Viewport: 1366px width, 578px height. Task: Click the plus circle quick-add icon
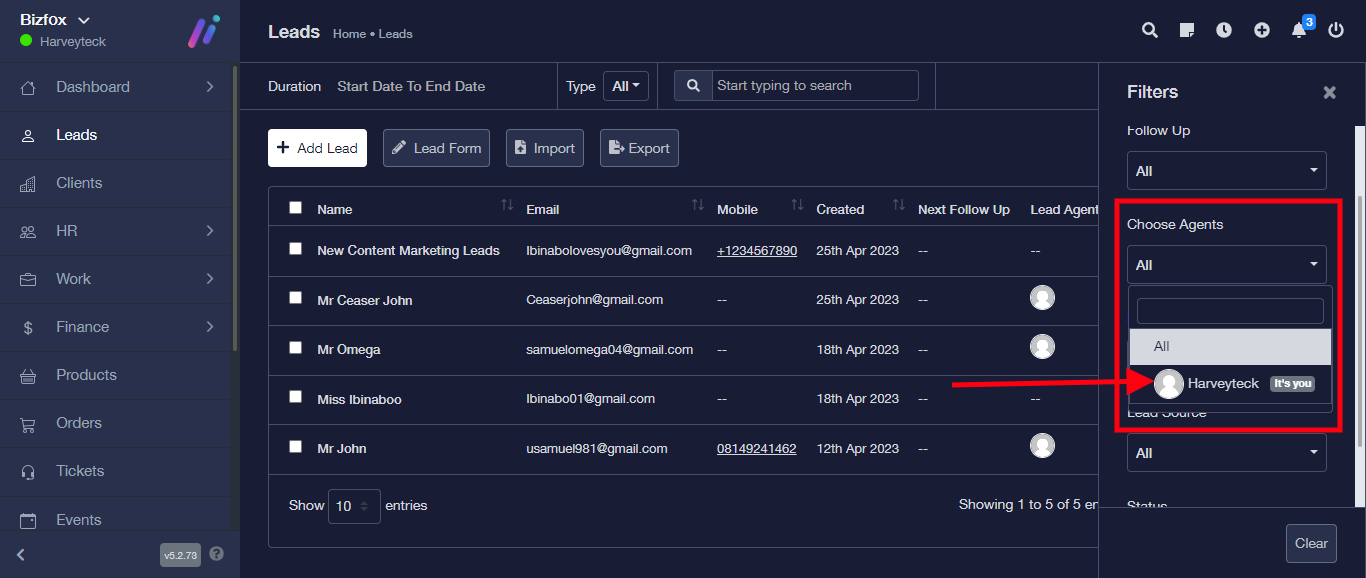pos(1262,30)
